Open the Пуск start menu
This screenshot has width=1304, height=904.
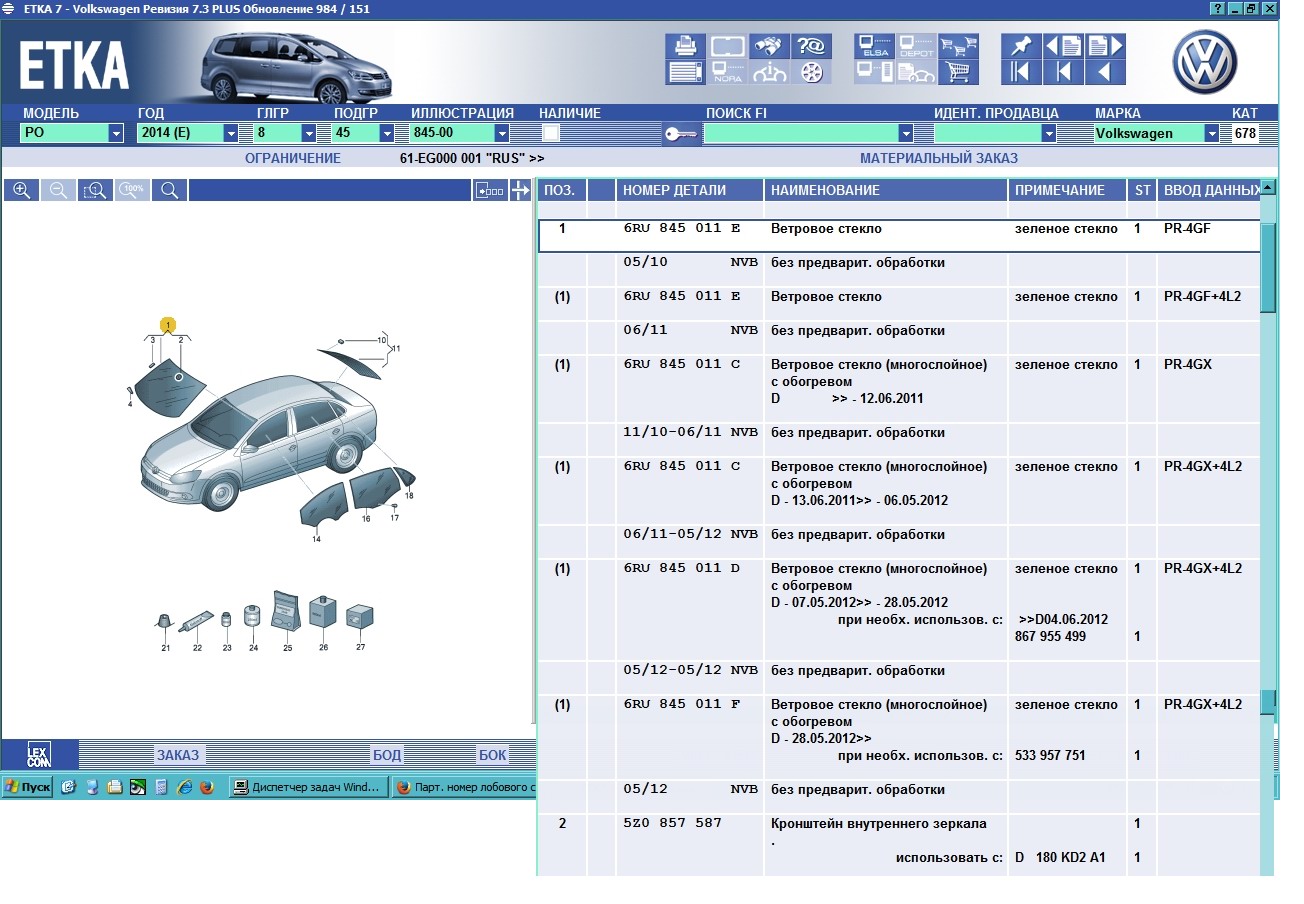coord(27,787)
